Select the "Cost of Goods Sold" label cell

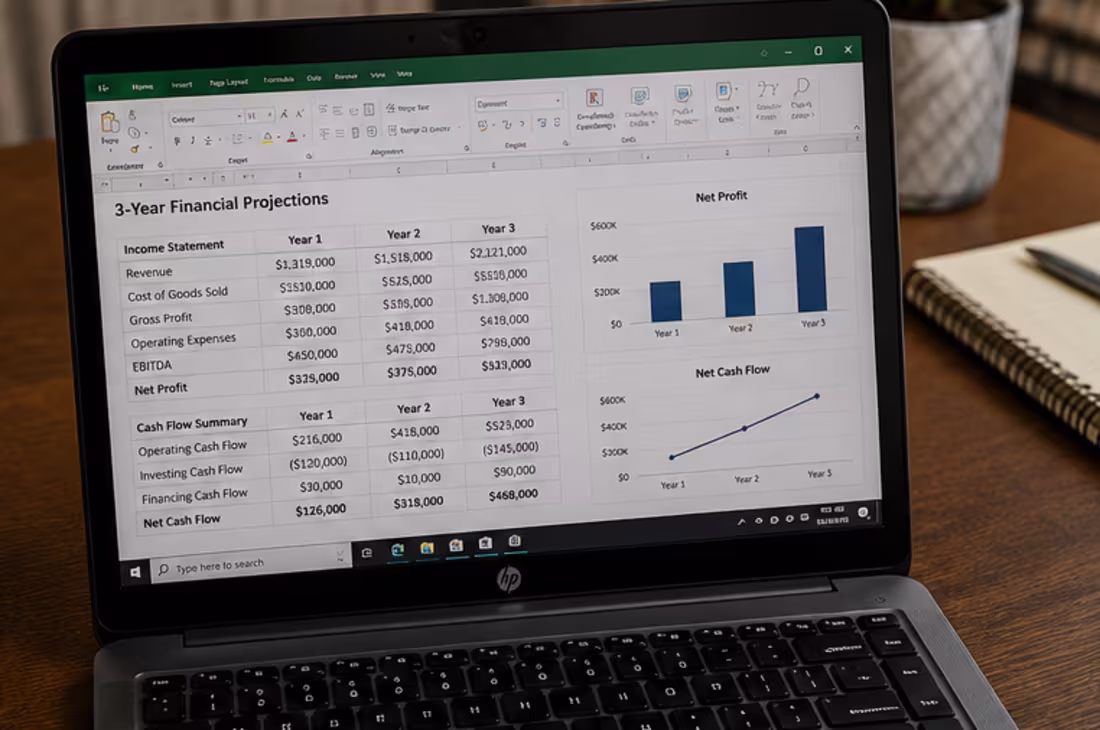177,294
